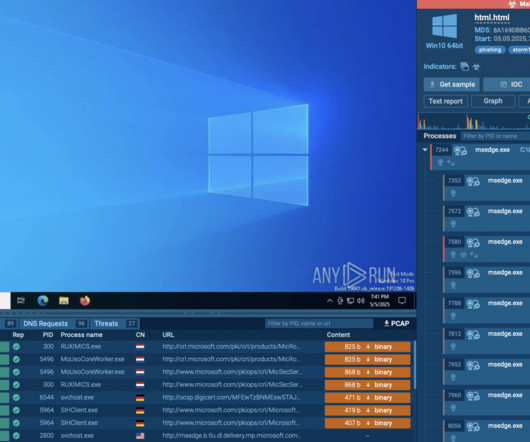Click the ocsp.digicert.com URL
Screen dimensions: 530x442
231,397
